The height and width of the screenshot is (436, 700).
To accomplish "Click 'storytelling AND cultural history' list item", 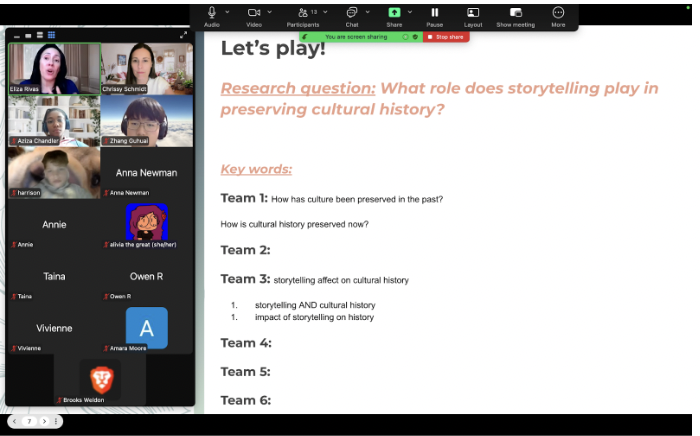I will click(x=315, y=305).
